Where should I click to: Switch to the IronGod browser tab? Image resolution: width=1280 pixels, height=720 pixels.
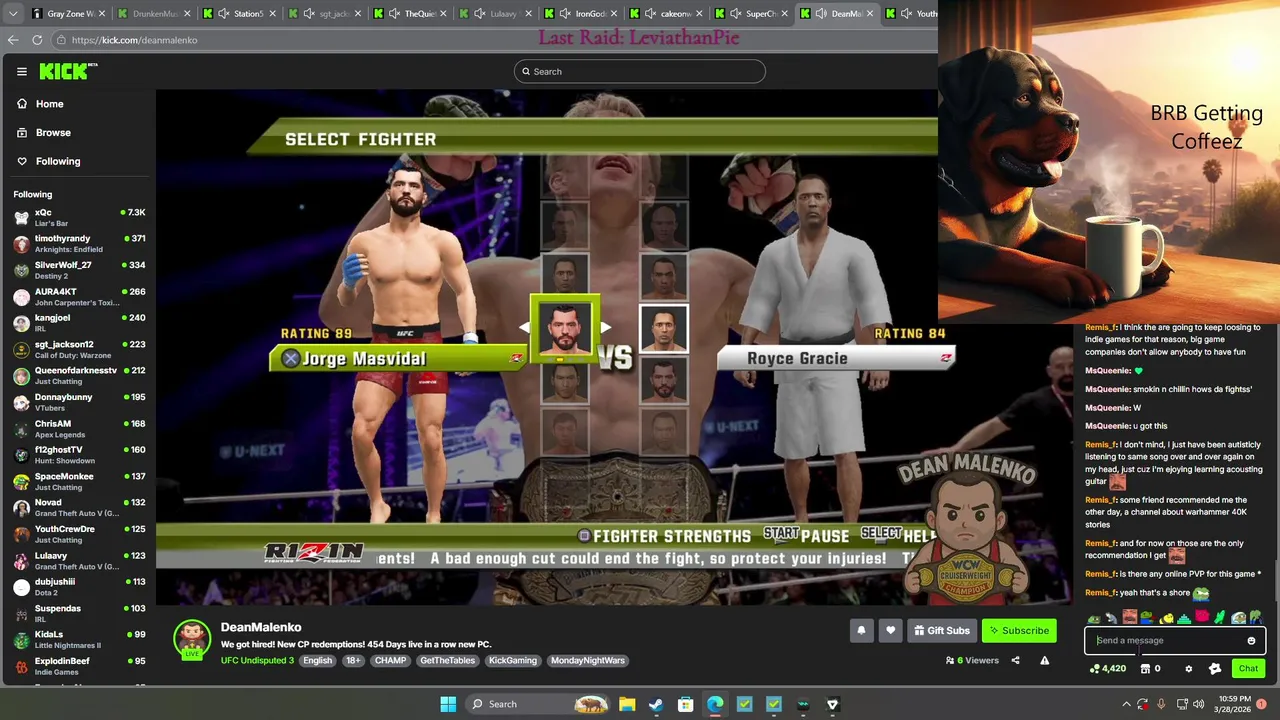[x=582, y=14]
